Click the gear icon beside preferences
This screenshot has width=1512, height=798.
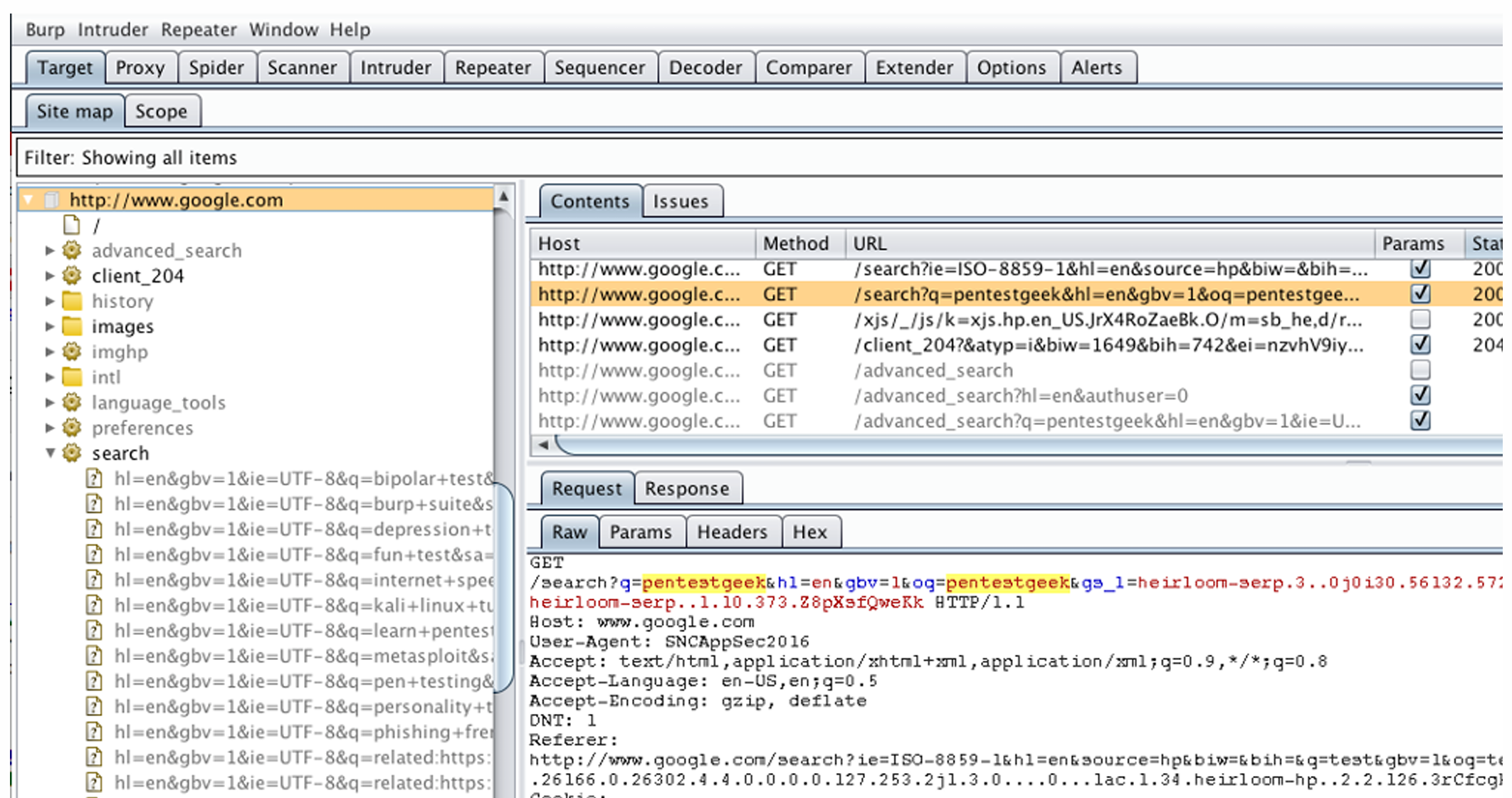[72, 428]
